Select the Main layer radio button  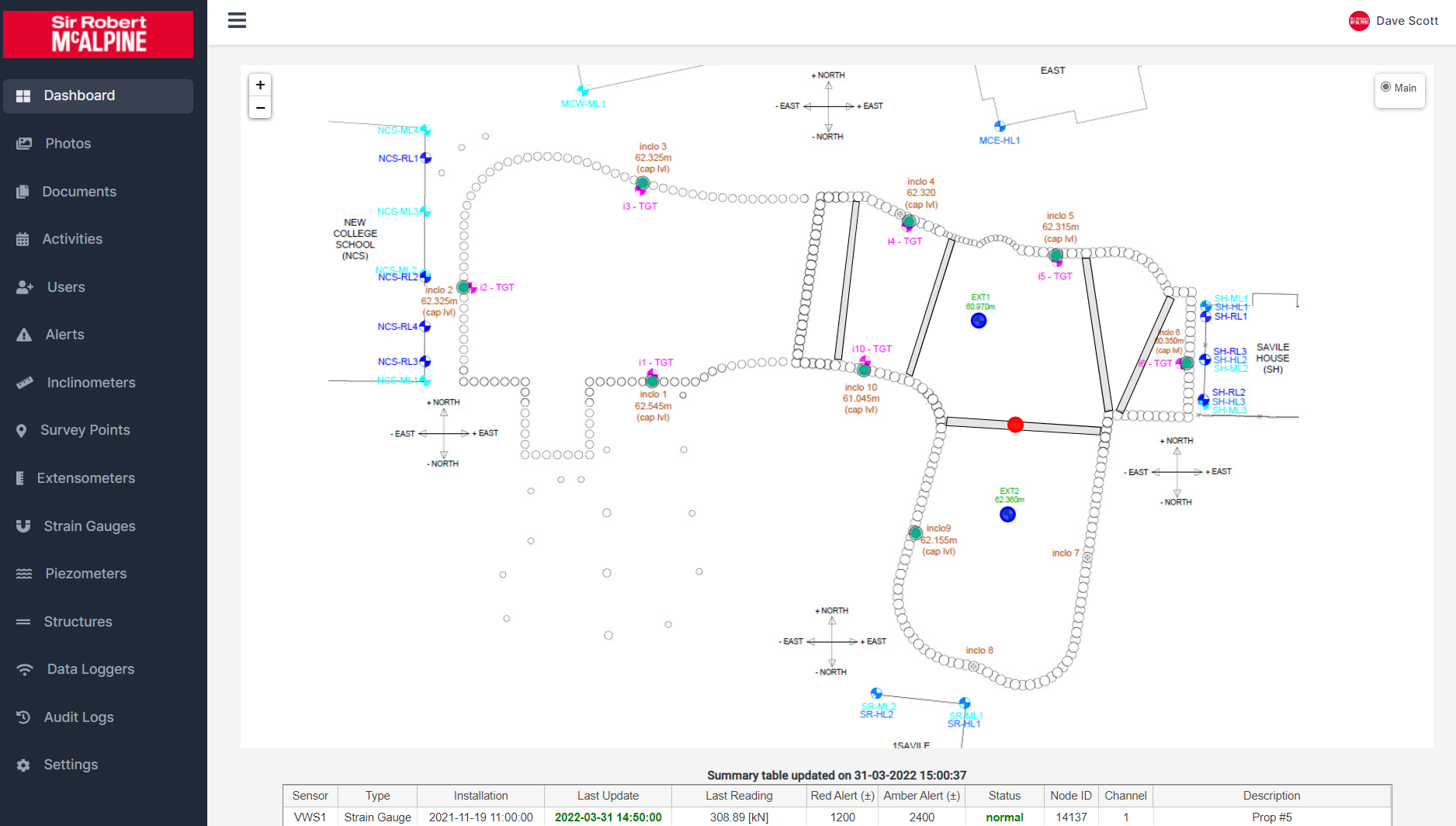[x=1385, y=87]
